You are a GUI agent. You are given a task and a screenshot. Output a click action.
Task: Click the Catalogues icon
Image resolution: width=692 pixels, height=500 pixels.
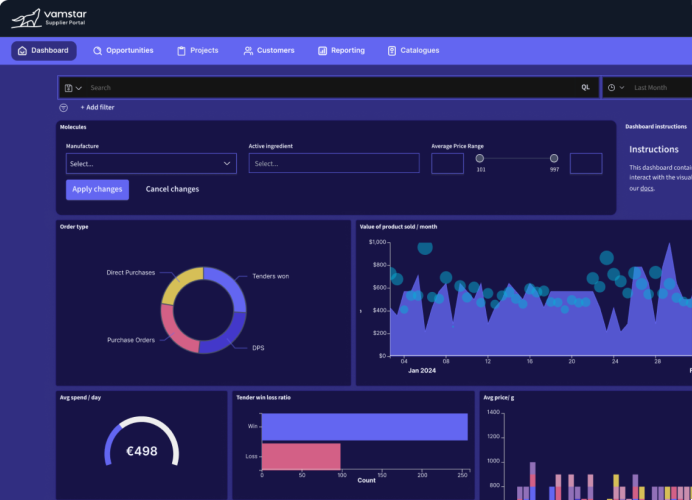391,51
